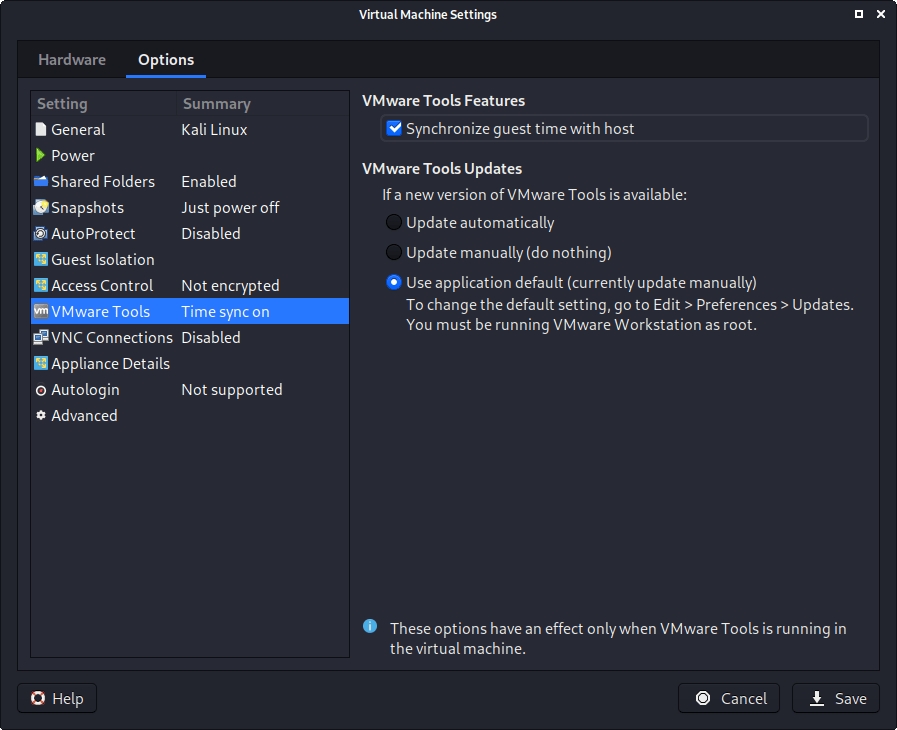This screenshot has width=897, height=730.
Task: Select the Autologin row in settings list
Action: coord(85,390)
